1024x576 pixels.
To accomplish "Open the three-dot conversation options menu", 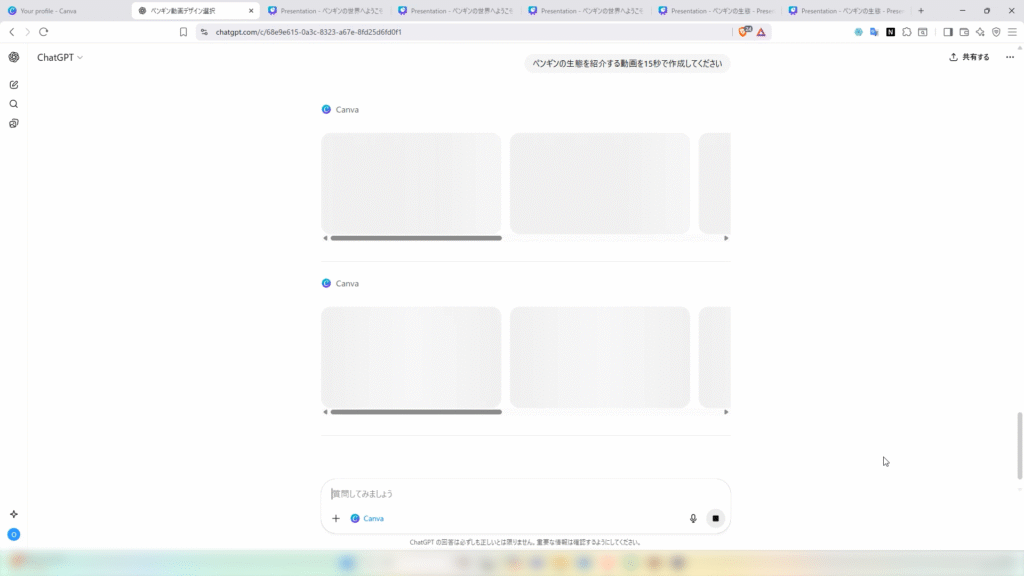I will [x=1009, y=57].
